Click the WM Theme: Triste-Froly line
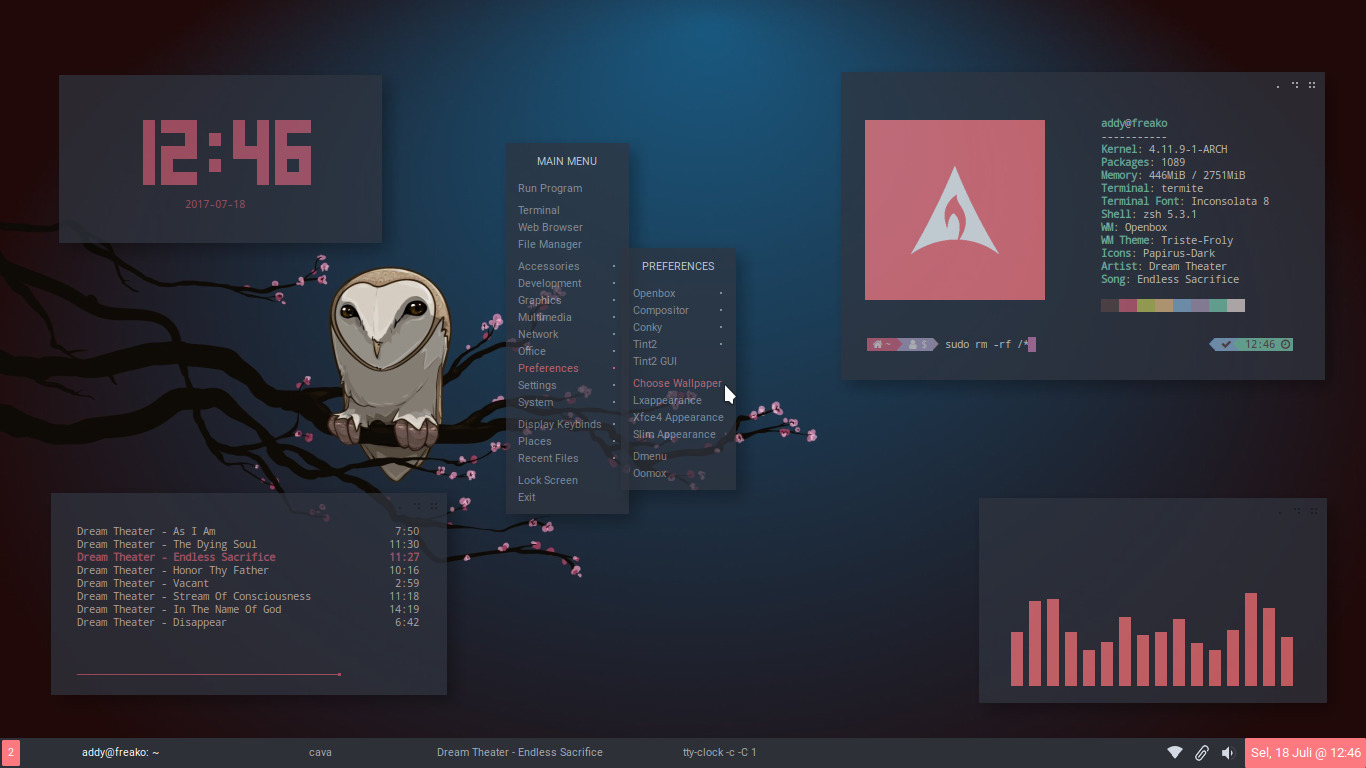1366x768 pixels. 1167,240
